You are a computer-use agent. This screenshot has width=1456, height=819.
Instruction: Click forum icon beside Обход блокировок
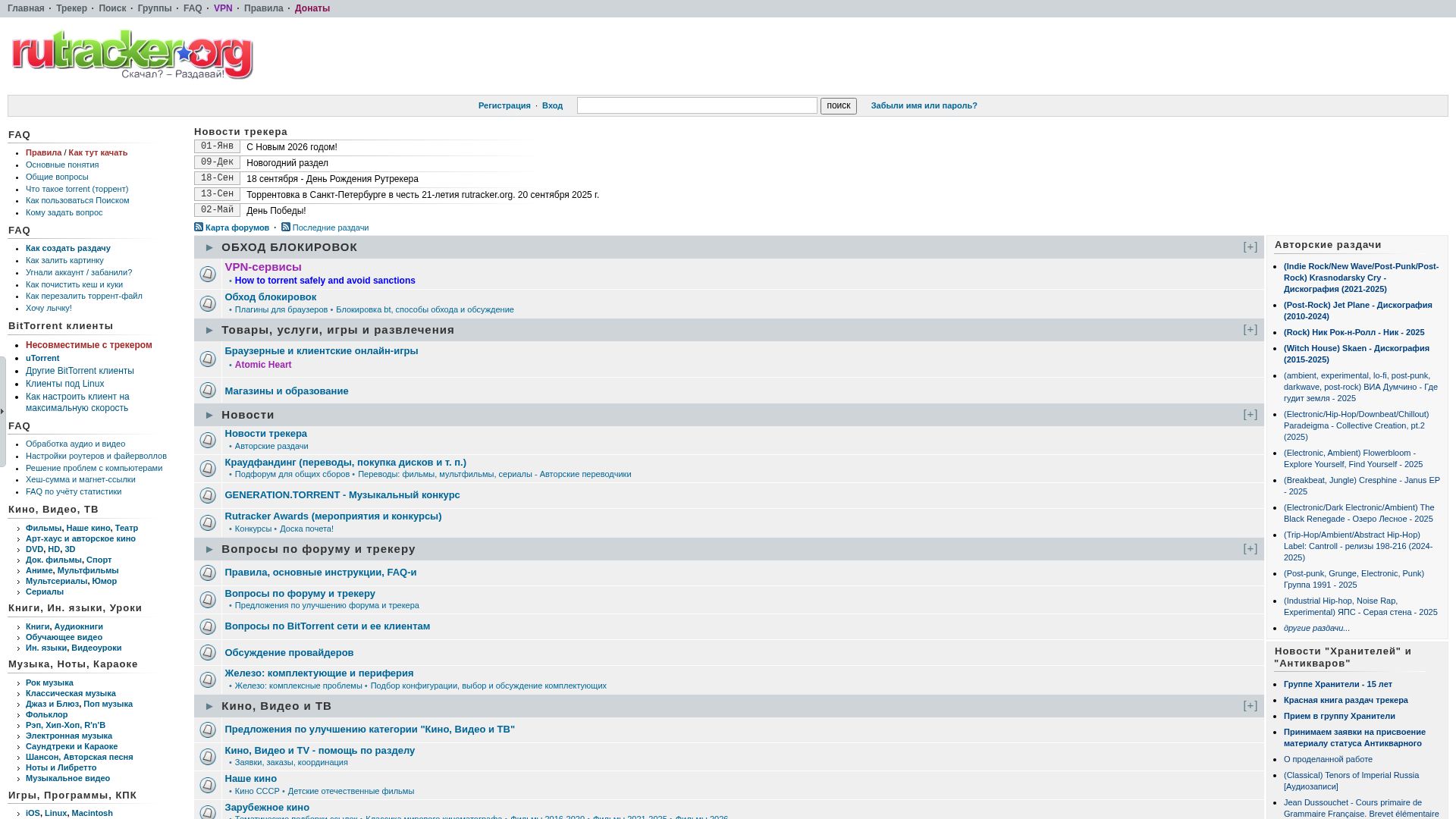click(208, 303)
